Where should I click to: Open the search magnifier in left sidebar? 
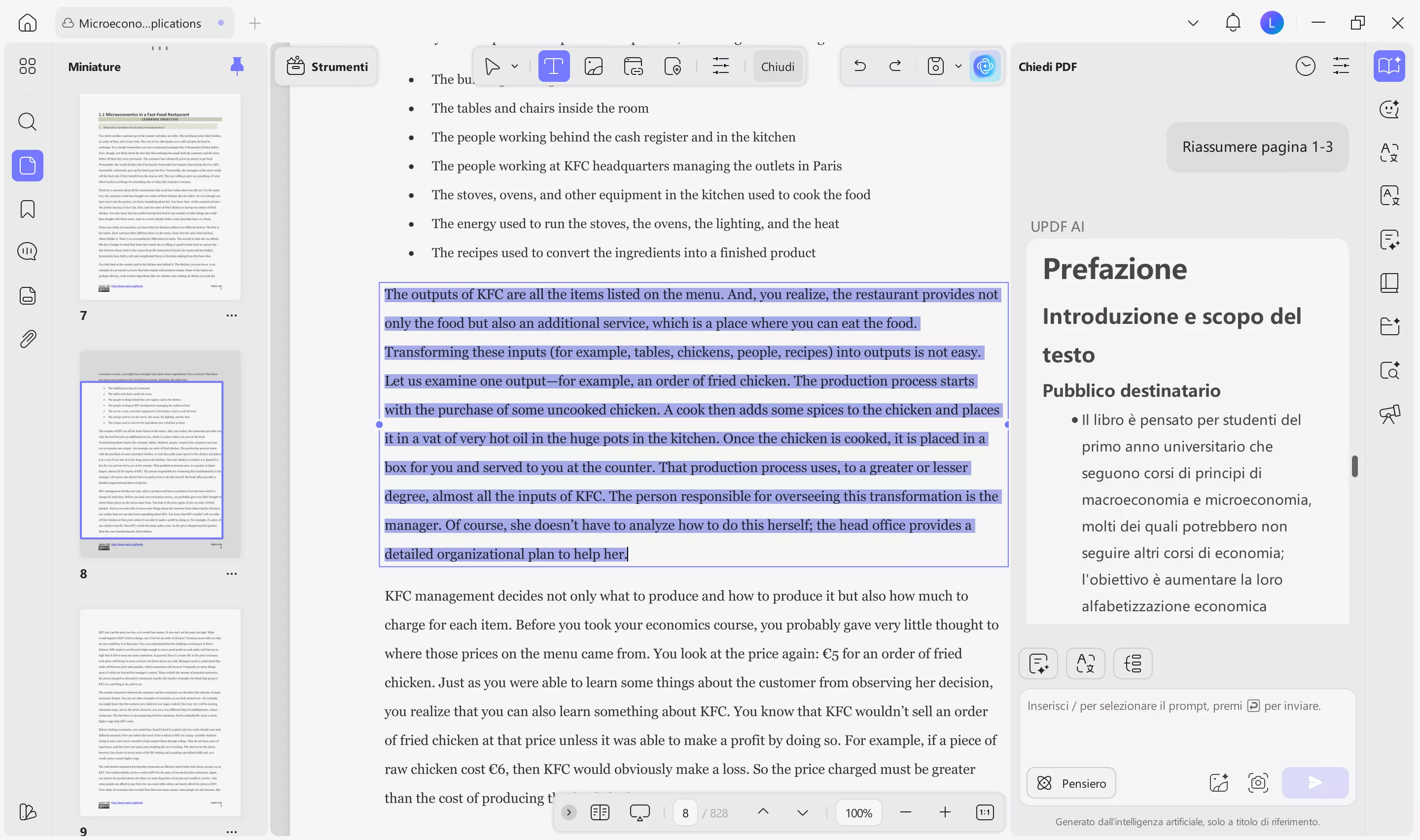[x=27, y=122]
